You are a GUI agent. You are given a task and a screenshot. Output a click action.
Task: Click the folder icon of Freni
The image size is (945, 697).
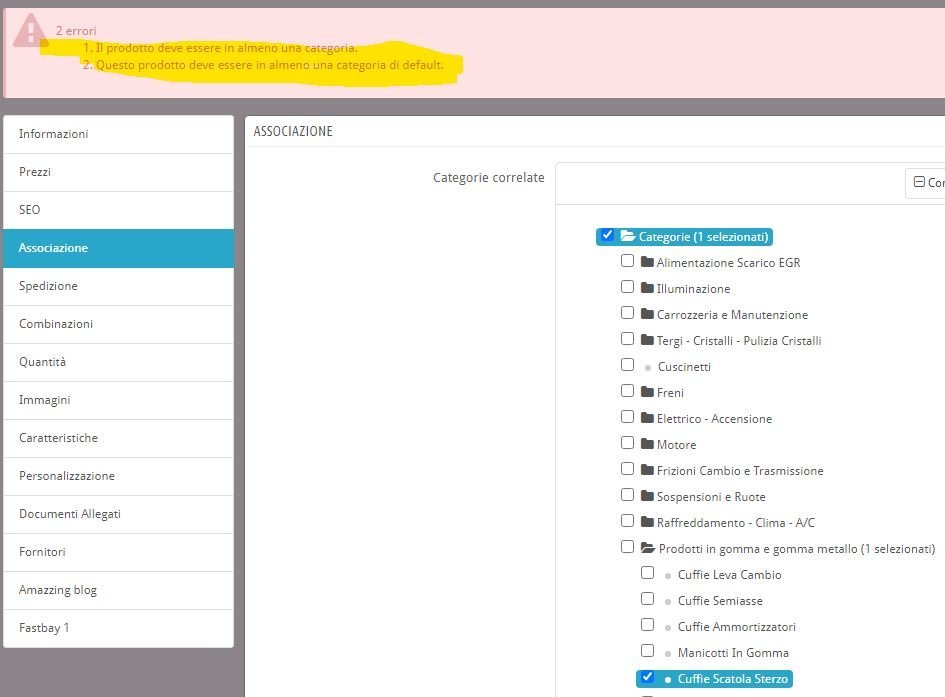click(647, 392)
